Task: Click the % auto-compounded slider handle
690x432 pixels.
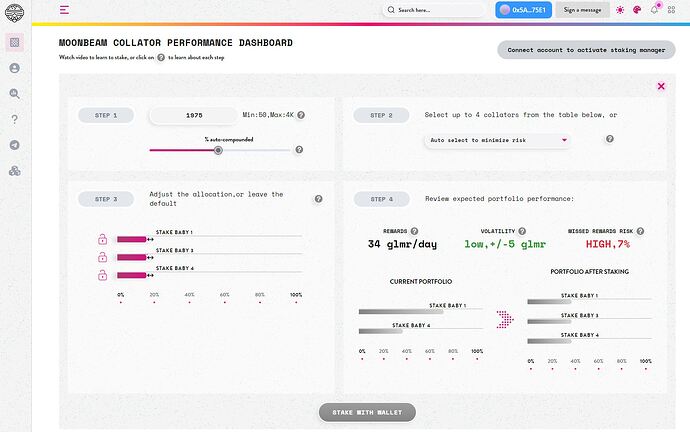Action: coord(218,150)
